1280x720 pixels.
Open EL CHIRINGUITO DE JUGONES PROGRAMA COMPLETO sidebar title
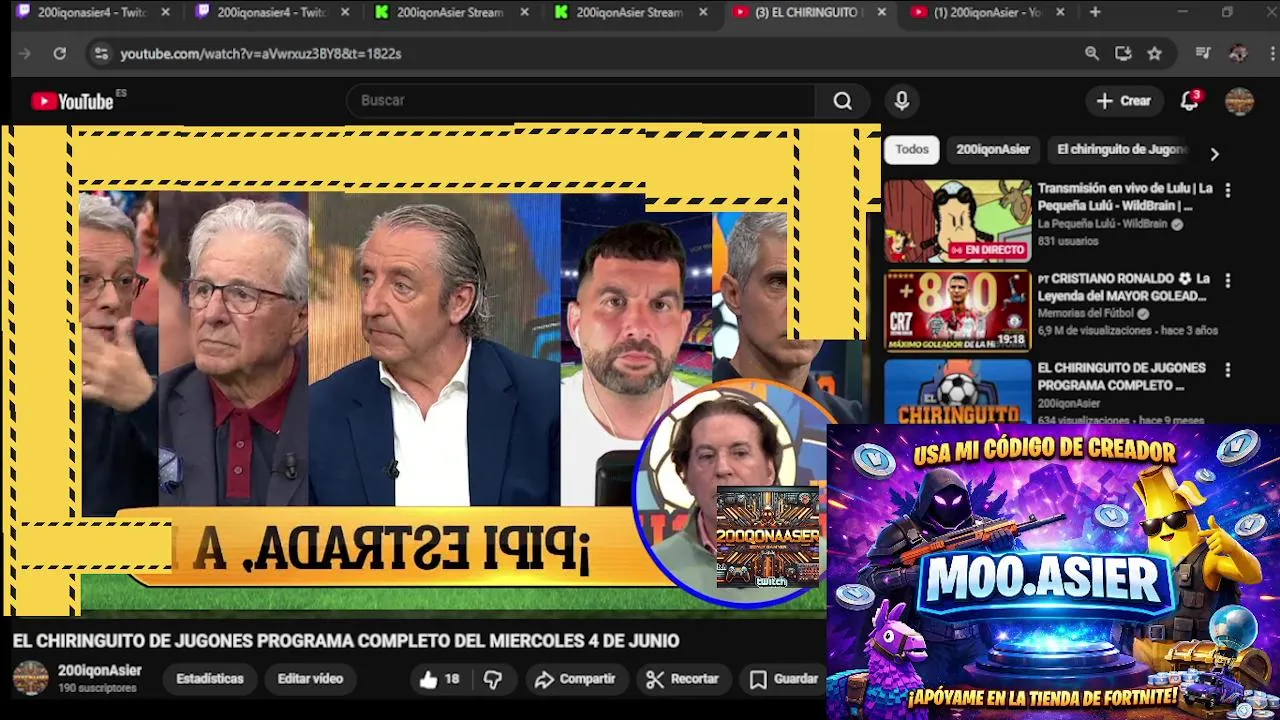click(x=1121, y=376)
